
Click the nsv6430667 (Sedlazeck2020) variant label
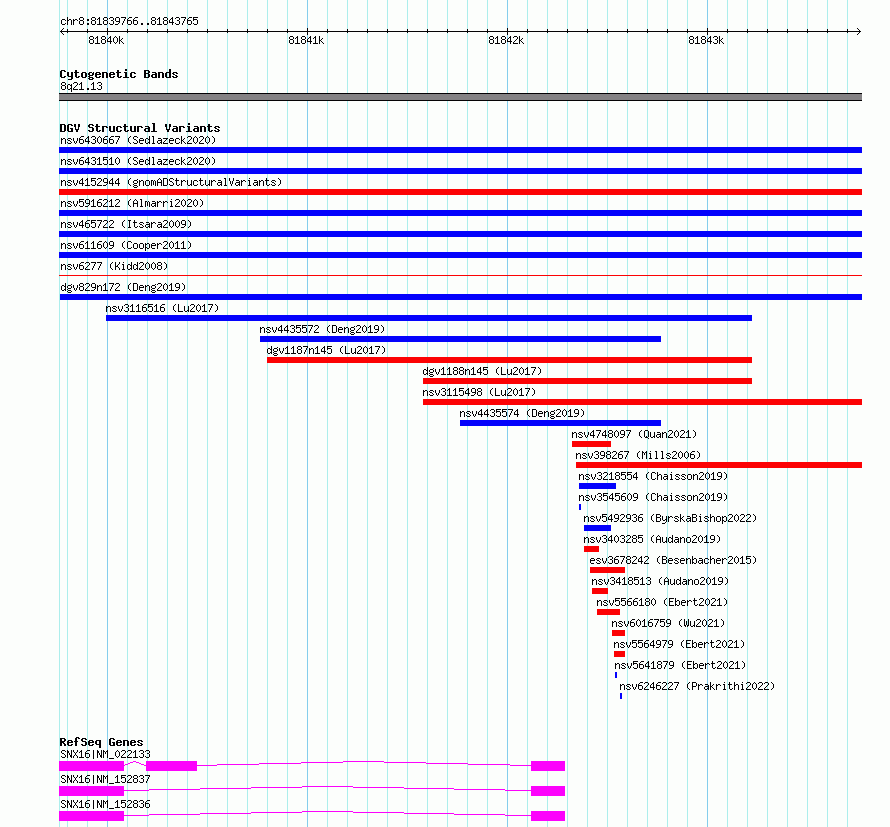pos(138,140)
